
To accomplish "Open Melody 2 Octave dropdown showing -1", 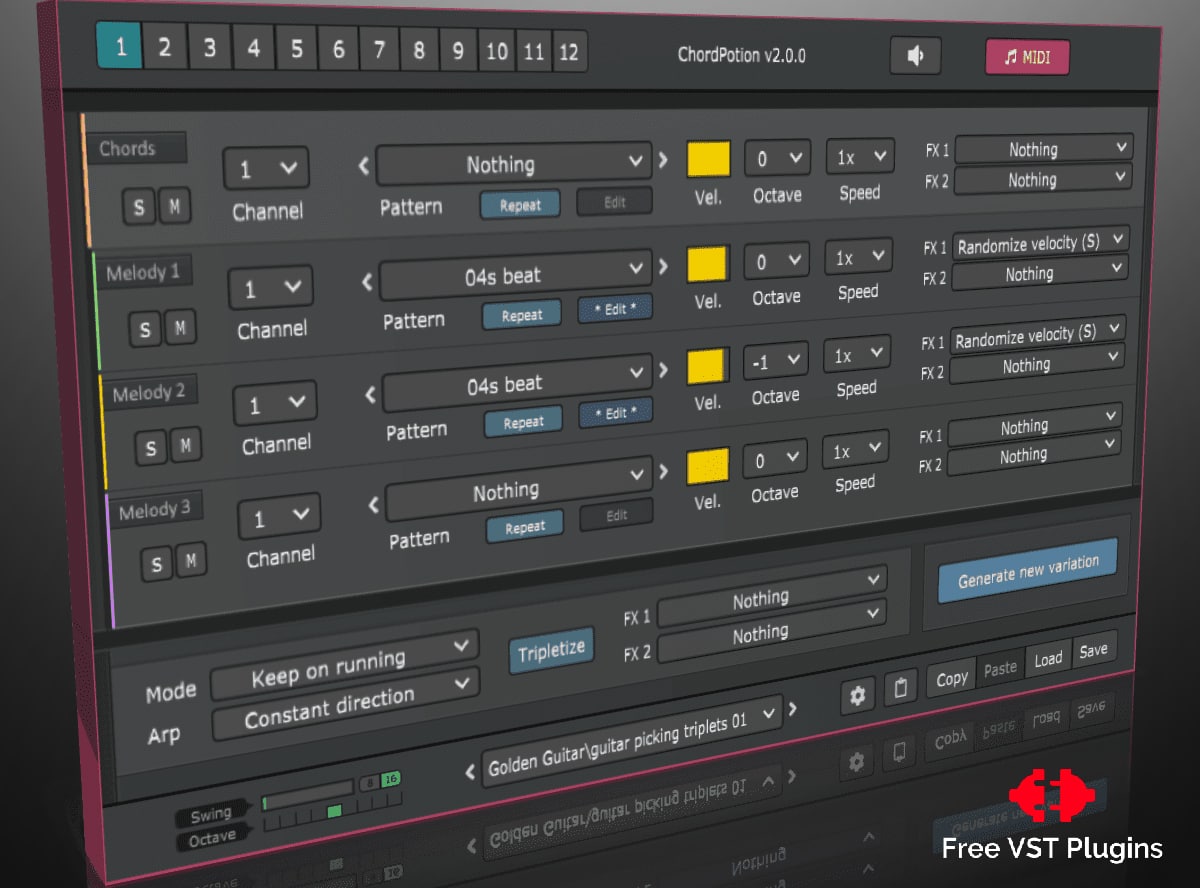I will 775,361.
